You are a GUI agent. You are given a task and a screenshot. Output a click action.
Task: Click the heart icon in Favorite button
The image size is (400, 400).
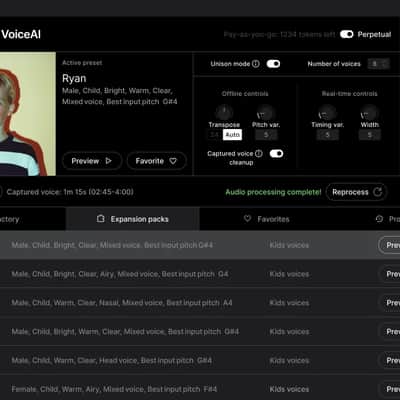click(x=173, y=161)
